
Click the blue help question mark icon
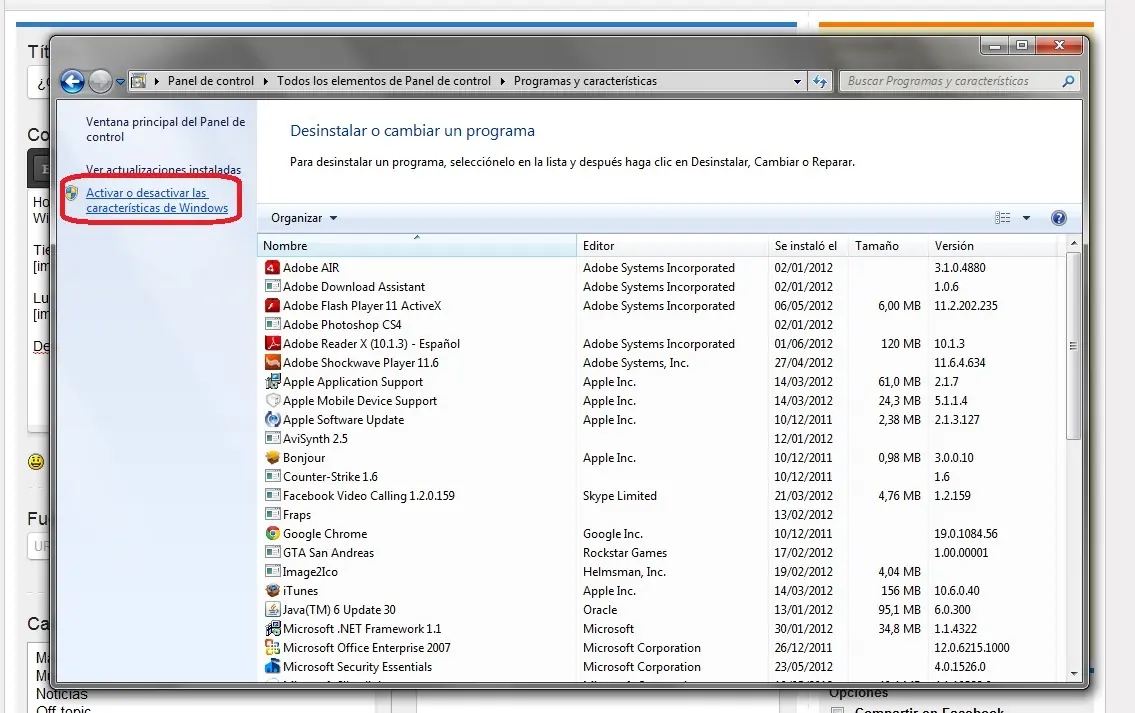pyautogui.click(x=1058, y=218)
